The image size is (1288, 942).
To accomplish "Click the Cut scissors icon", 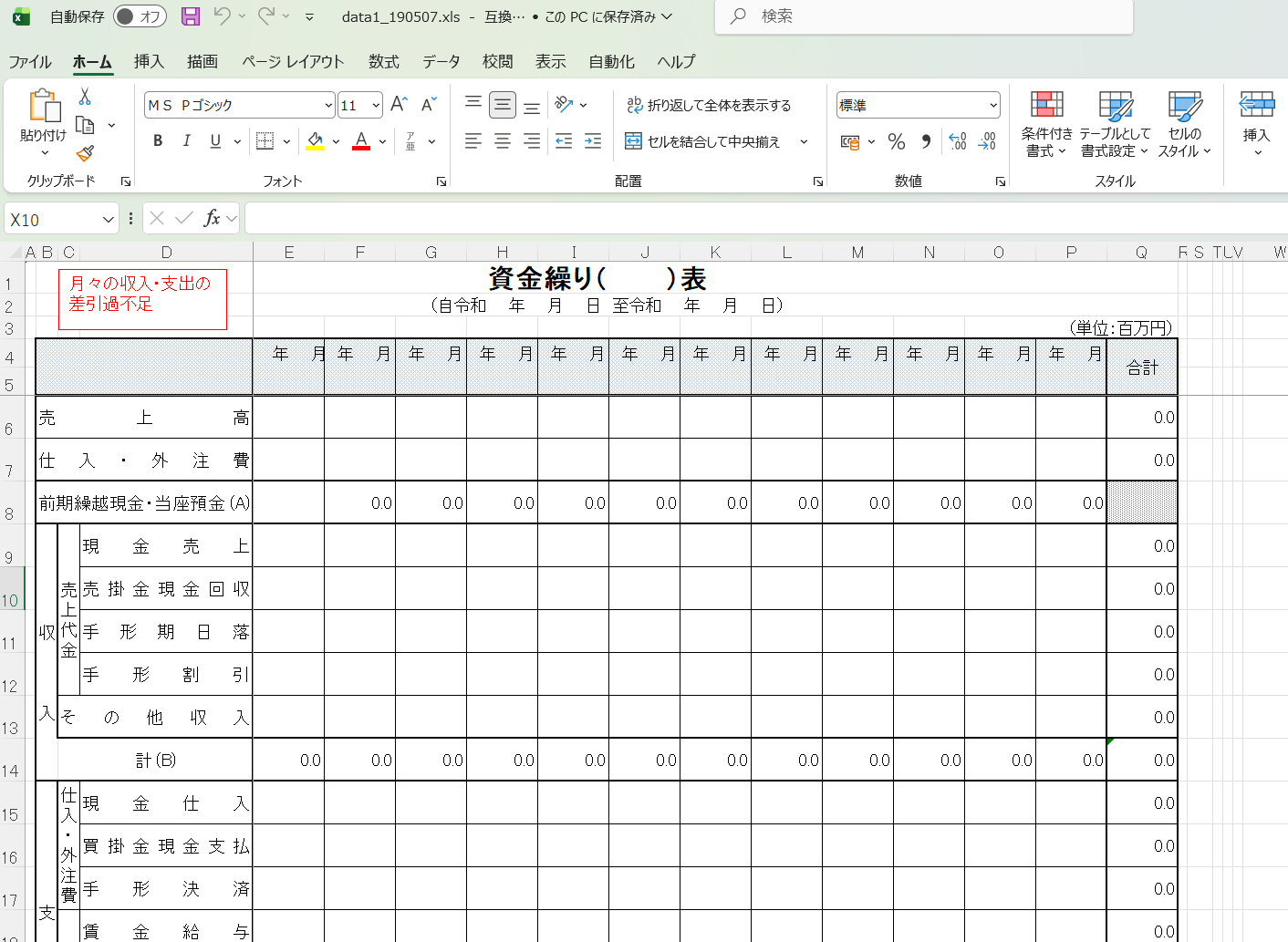I will coord(85,96).
